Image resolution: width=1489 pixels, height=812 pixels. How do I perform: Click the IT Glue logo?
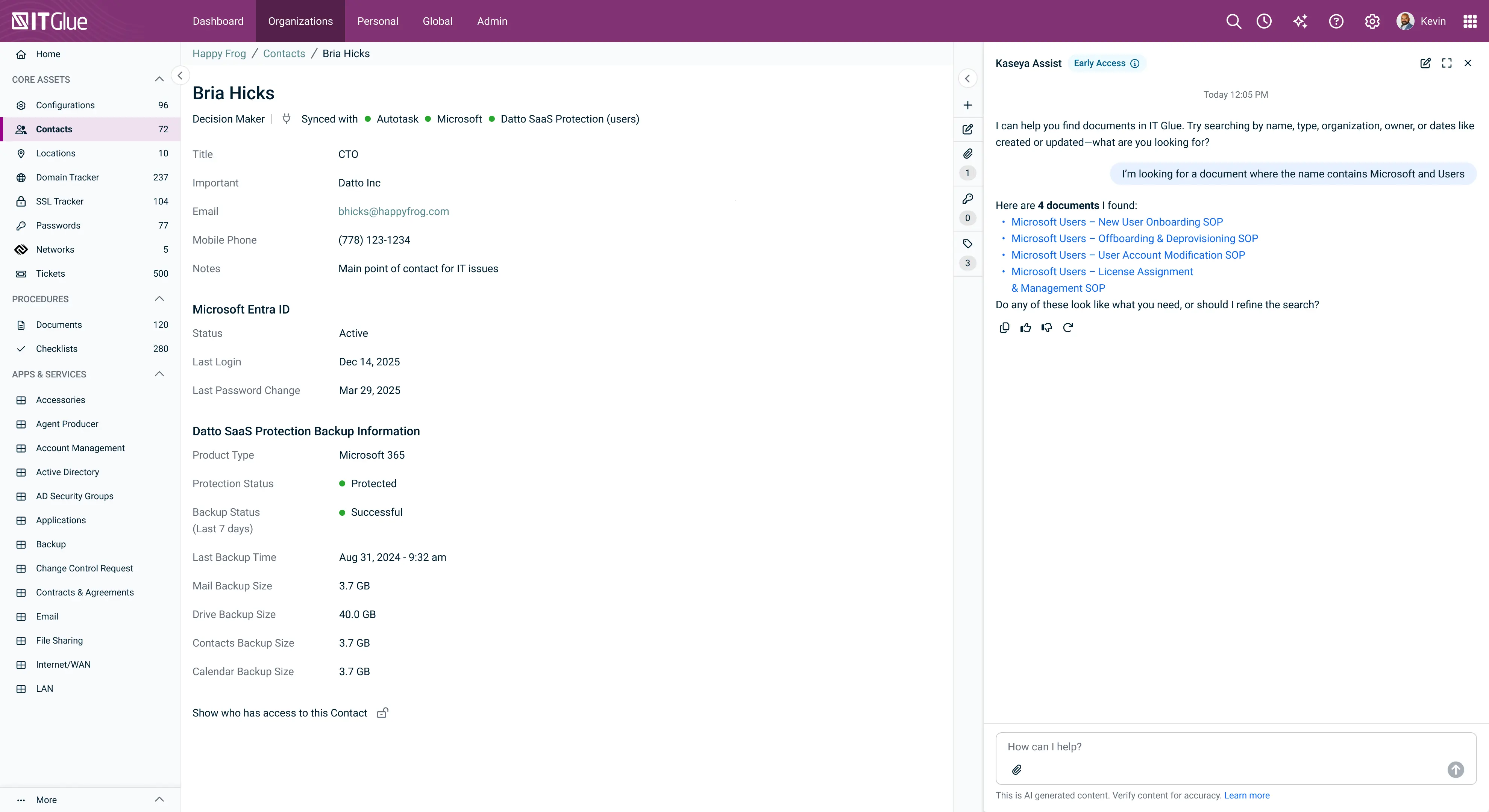(50, 21)
